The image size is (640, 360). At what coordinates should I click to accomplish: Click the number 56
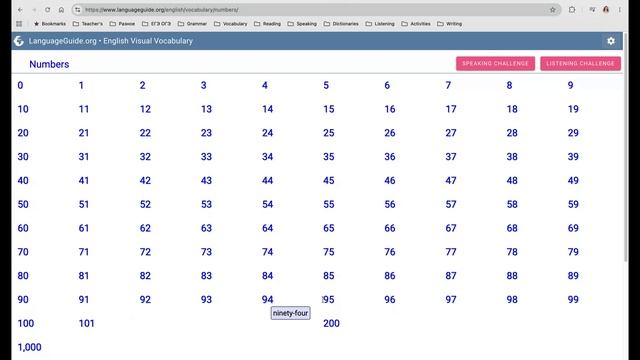tap(390, 204)
